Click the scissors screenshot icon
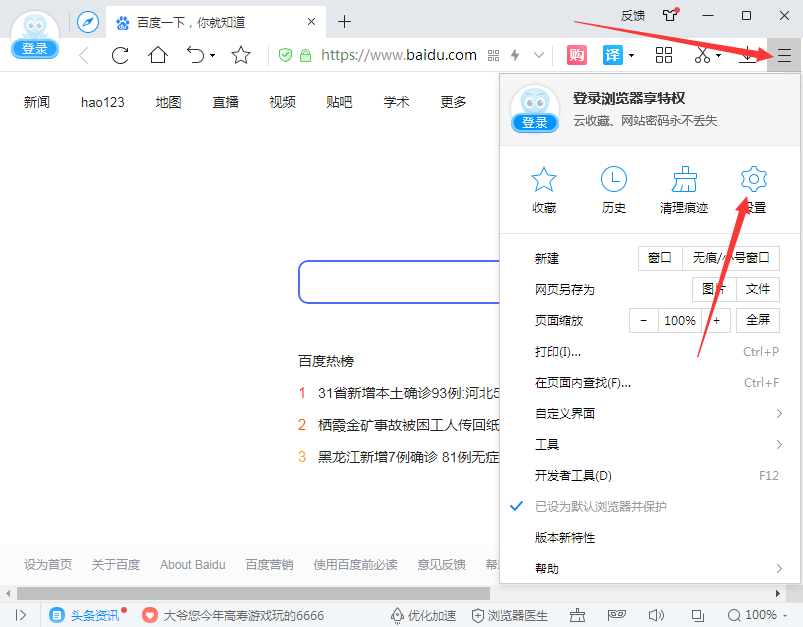This screenshot has height=627, width=803. pos(703,55)
